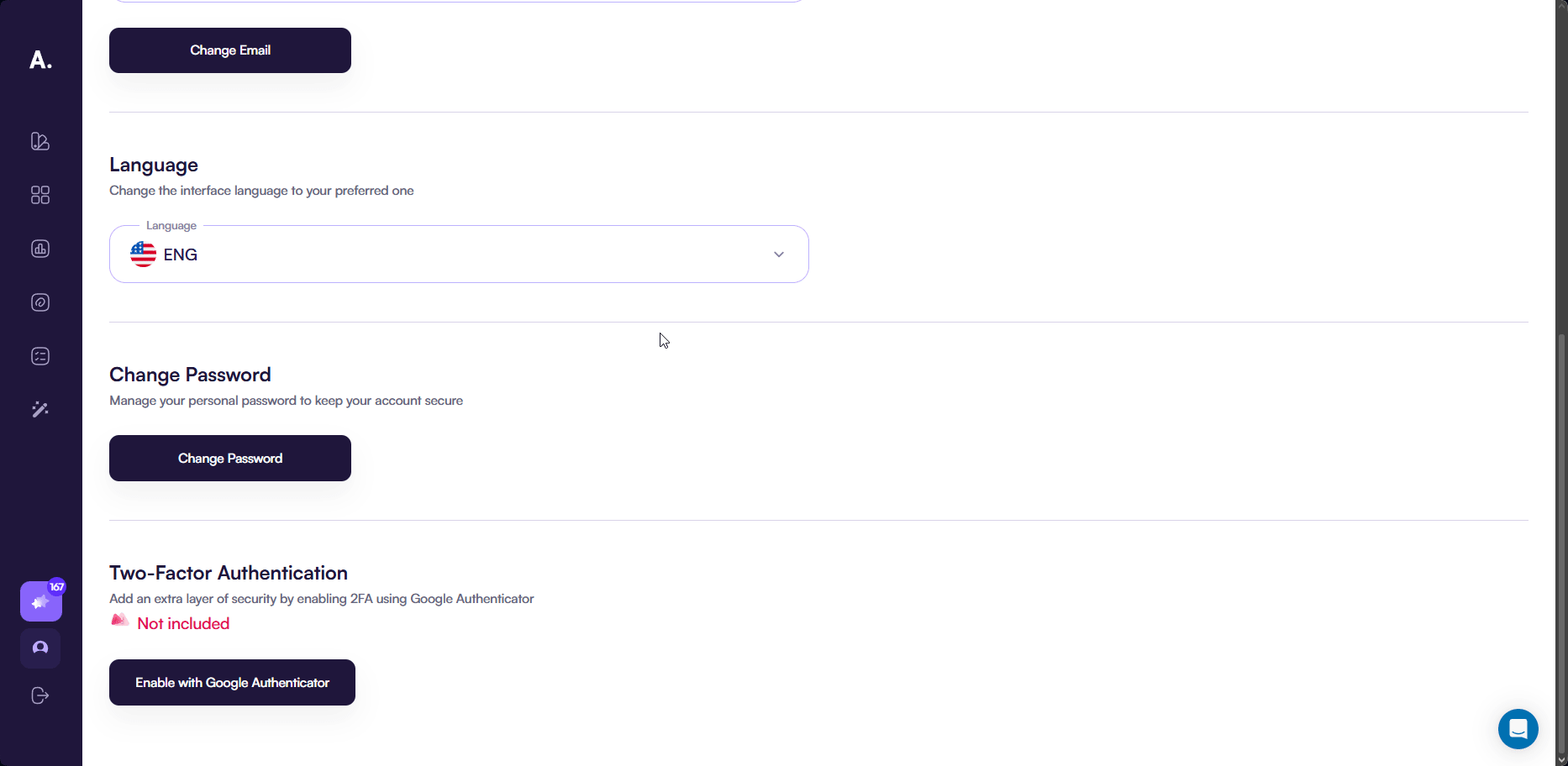Screen dimensions: 1568x766
Task: Click the spiral sidebar icon
Action: pyautogui.click(x=40, y=302)
